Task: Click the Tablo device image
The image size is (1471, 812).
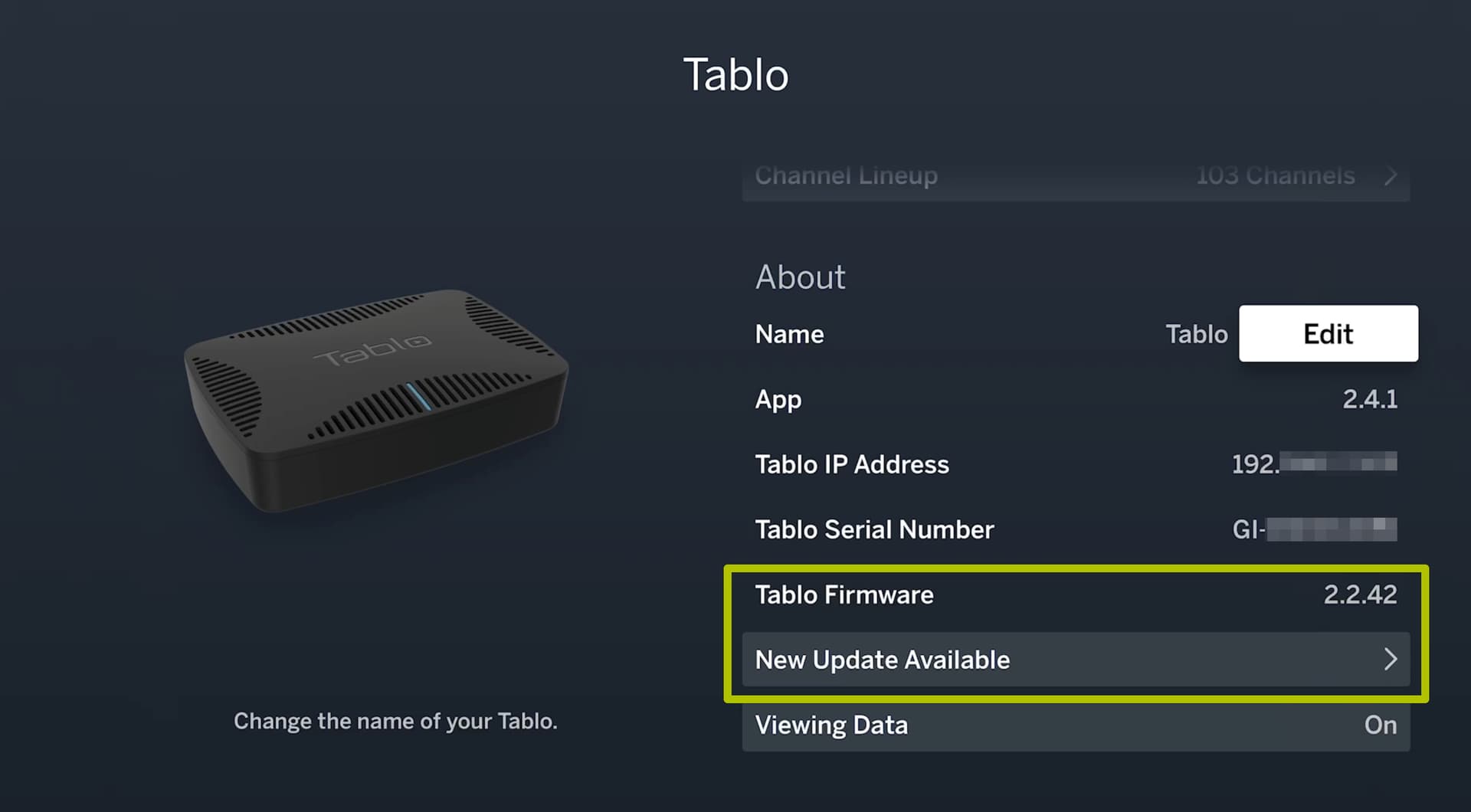Action: (x=375, y=398)
